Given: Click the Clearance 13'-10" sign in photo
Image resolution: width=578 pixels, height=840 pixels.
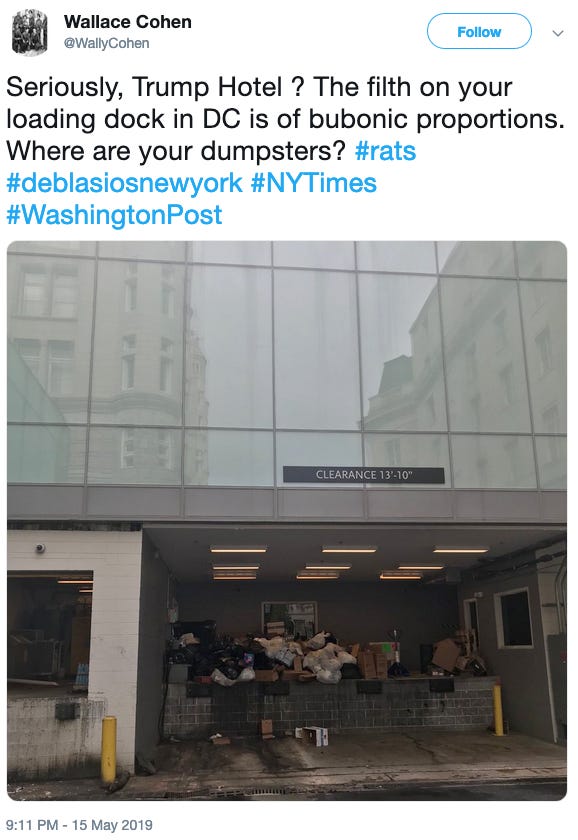Looking at the screenshot, I should pos(364,475).
